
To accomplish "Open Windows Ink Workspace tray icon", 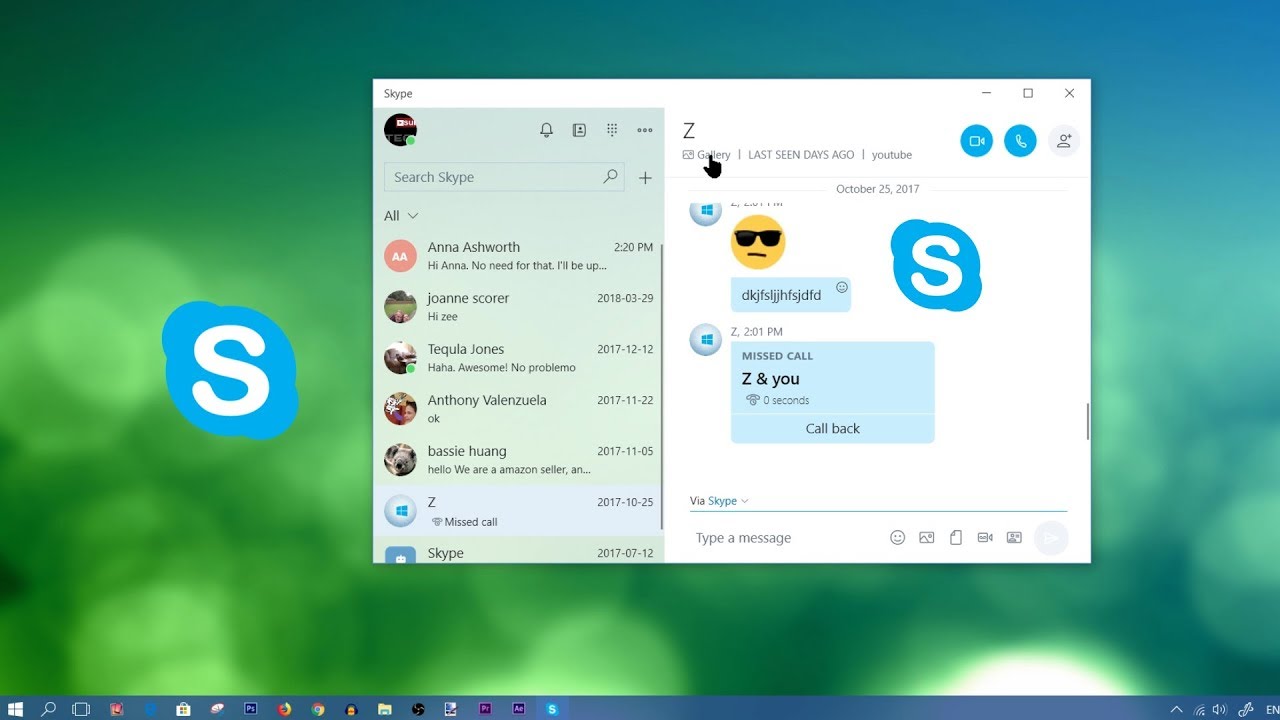I will (1245, 709).
